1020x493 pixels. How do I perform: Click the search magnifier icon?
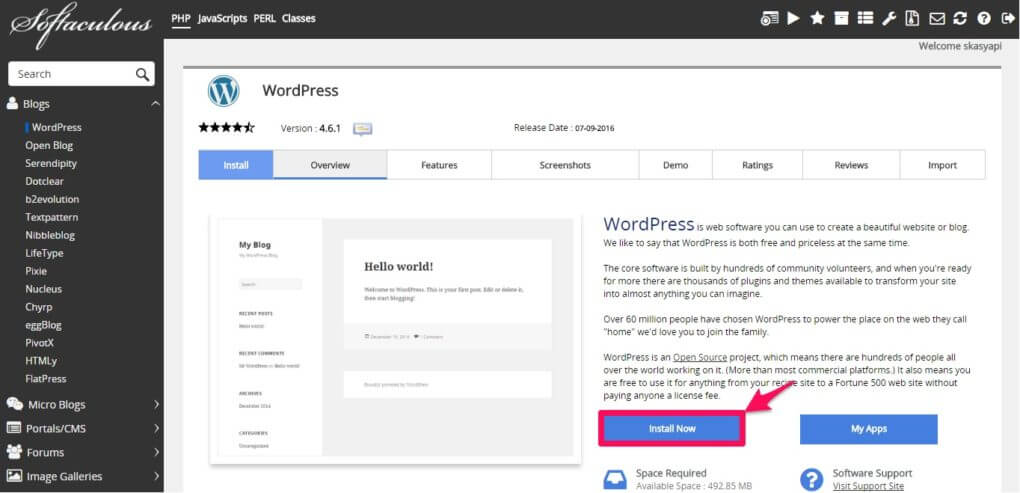(142, 74)
